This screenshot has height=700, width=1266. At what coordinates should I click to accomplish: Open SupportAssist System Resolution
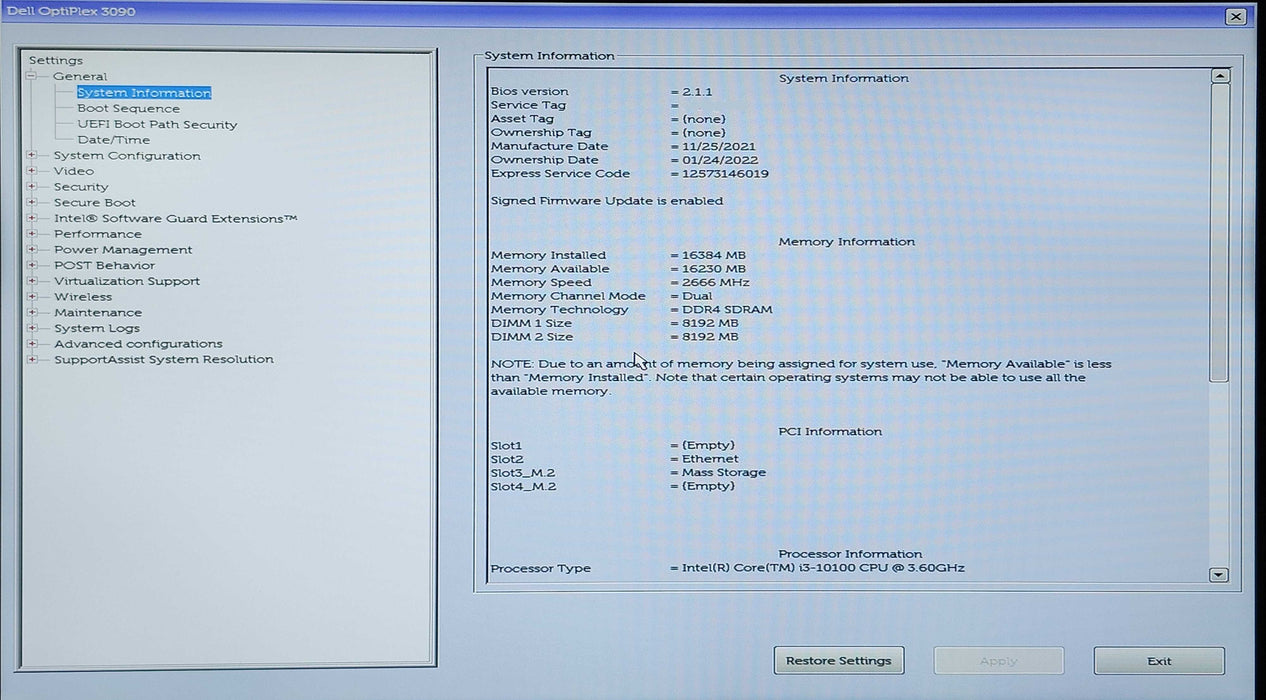(163, 359)
